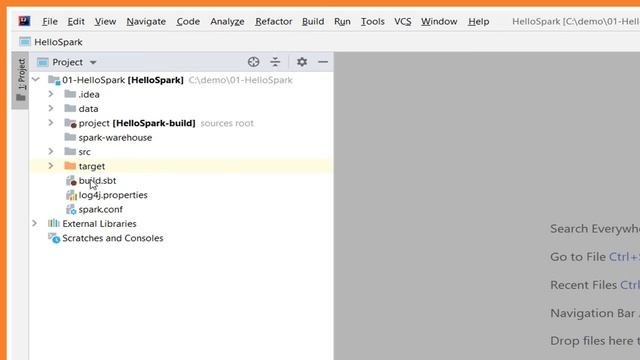Viewport: 640px width, 360px height.
Task: Open the Refactor menu
Action: coord(273,21)
